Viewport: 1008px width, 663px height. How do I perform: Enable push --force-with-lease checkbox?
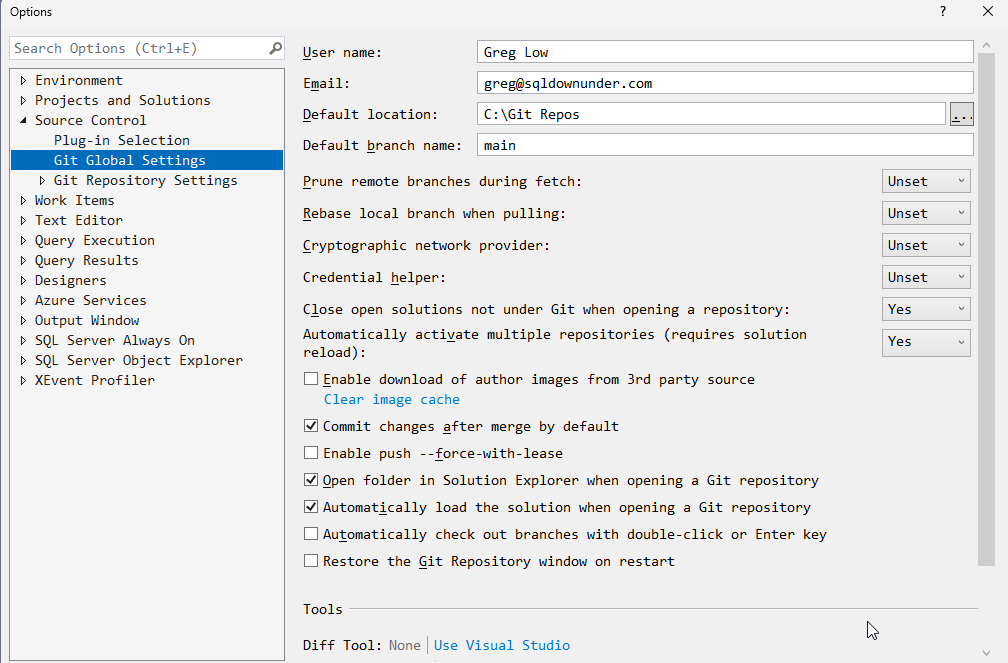(311, 453)
